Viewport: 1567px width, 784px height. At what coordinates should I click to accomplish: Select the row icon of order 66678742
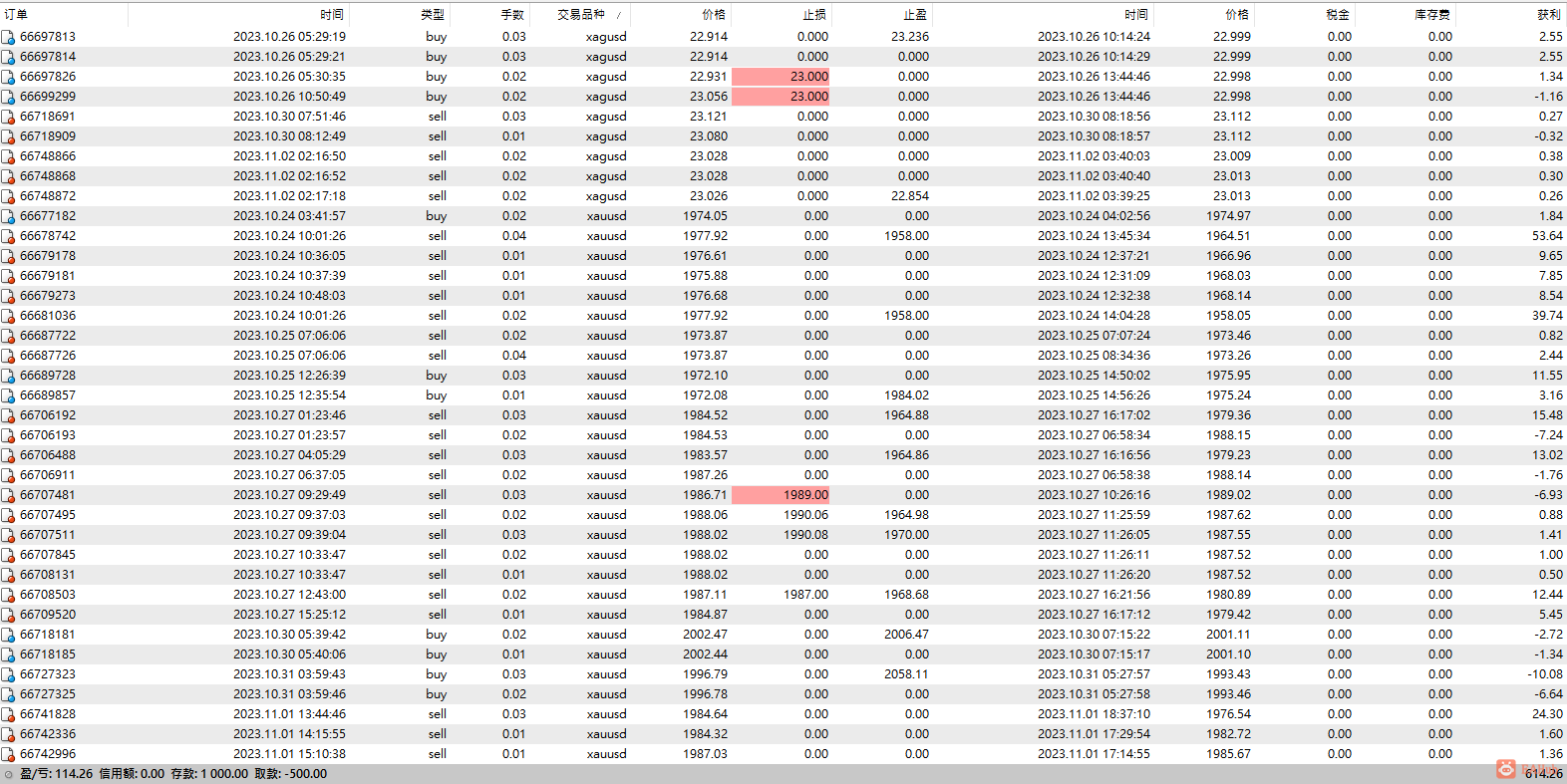pyautogui.click(x=8, y=236)
